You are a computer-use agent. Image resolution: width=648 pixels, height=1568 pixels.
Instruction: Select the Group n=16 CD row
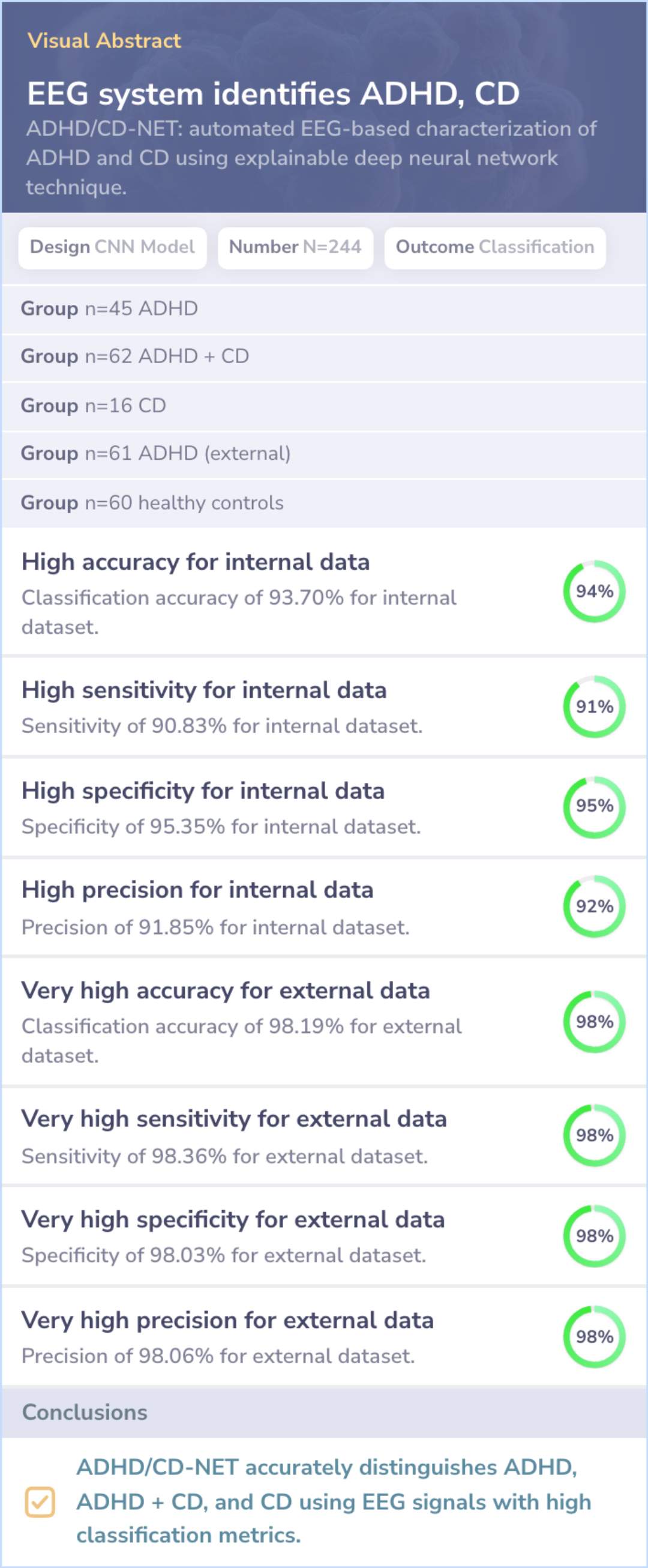[323, 406]
